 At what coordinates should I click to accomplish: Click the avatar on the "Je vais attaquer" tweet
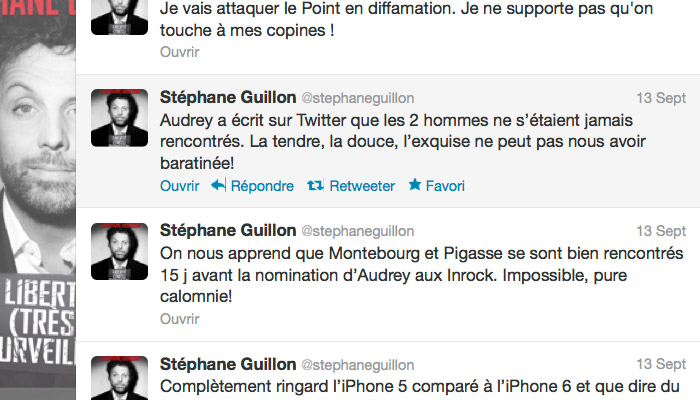coord(120,17)
